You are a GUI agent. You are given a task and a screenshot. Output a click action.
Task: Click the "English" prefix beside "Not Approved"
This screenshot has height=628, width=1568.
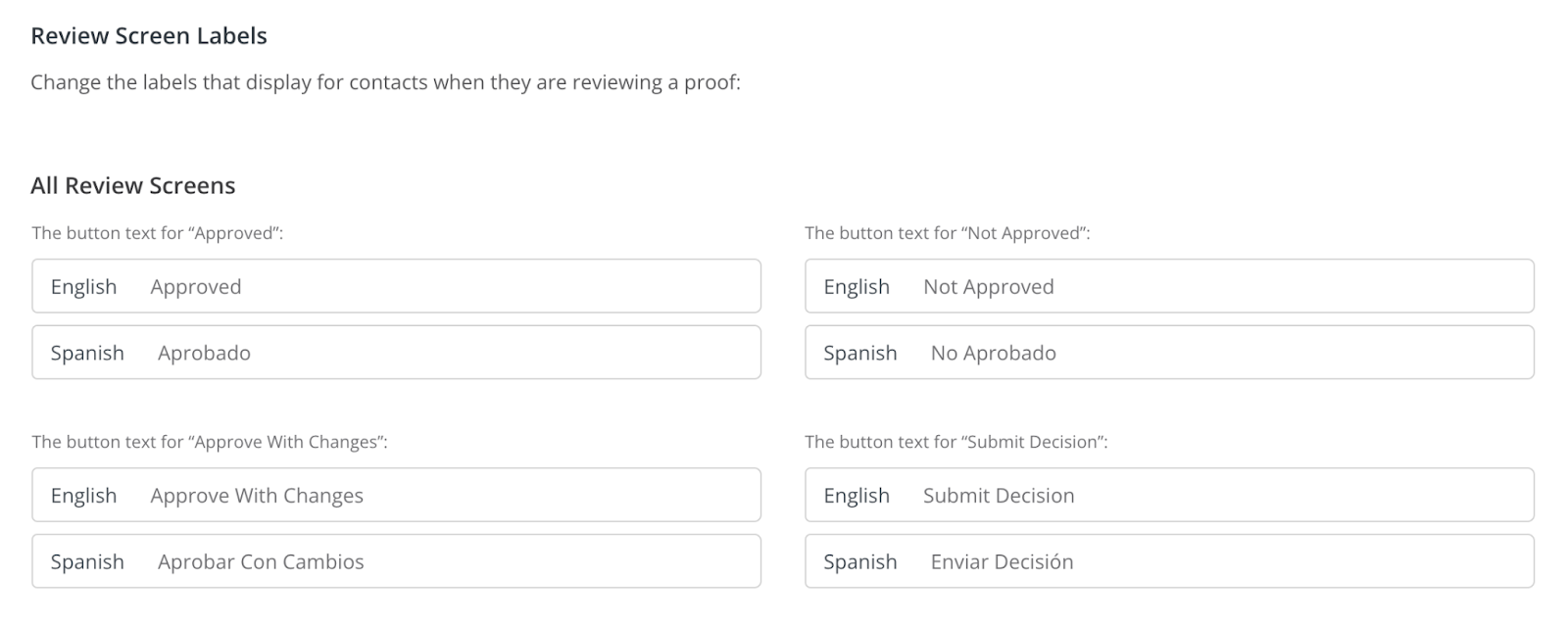[857, 287]
